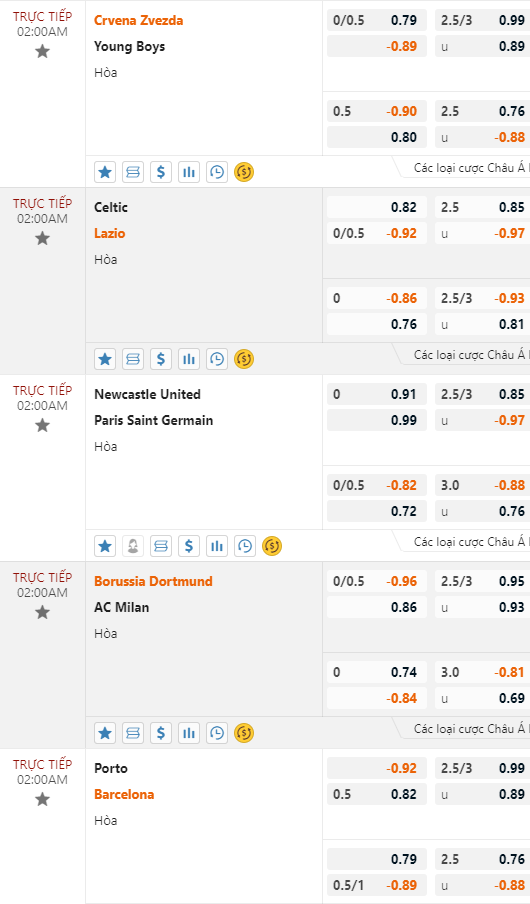Toggle favorite star for Celtic vs Lazio
Image resolution: width=530 pixels, height=904 pixels.
[x=42, y=238]
